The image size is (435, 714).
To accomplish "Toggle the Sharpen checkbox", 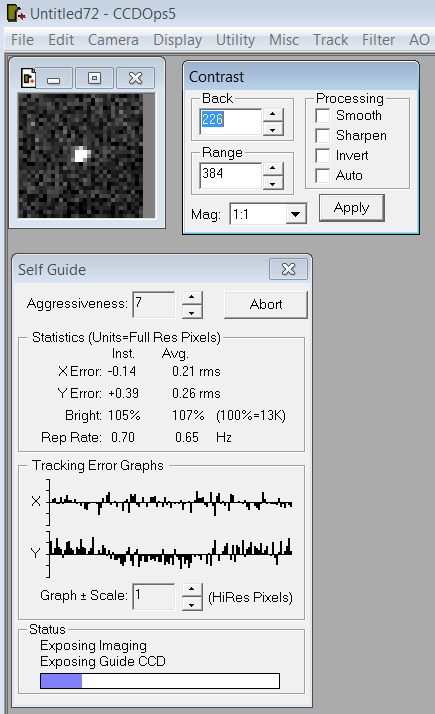I will (x=322, y=136).
